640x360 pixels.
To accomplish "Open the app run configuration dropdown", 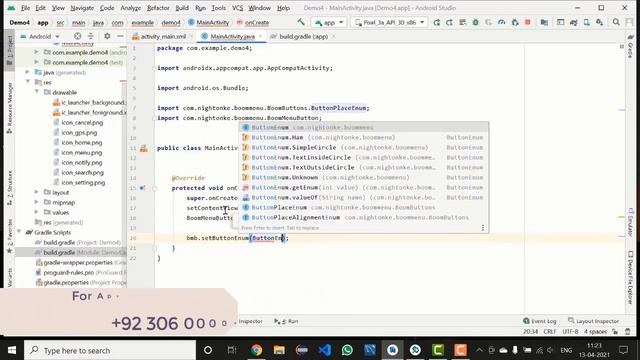I will coord(329,22).
